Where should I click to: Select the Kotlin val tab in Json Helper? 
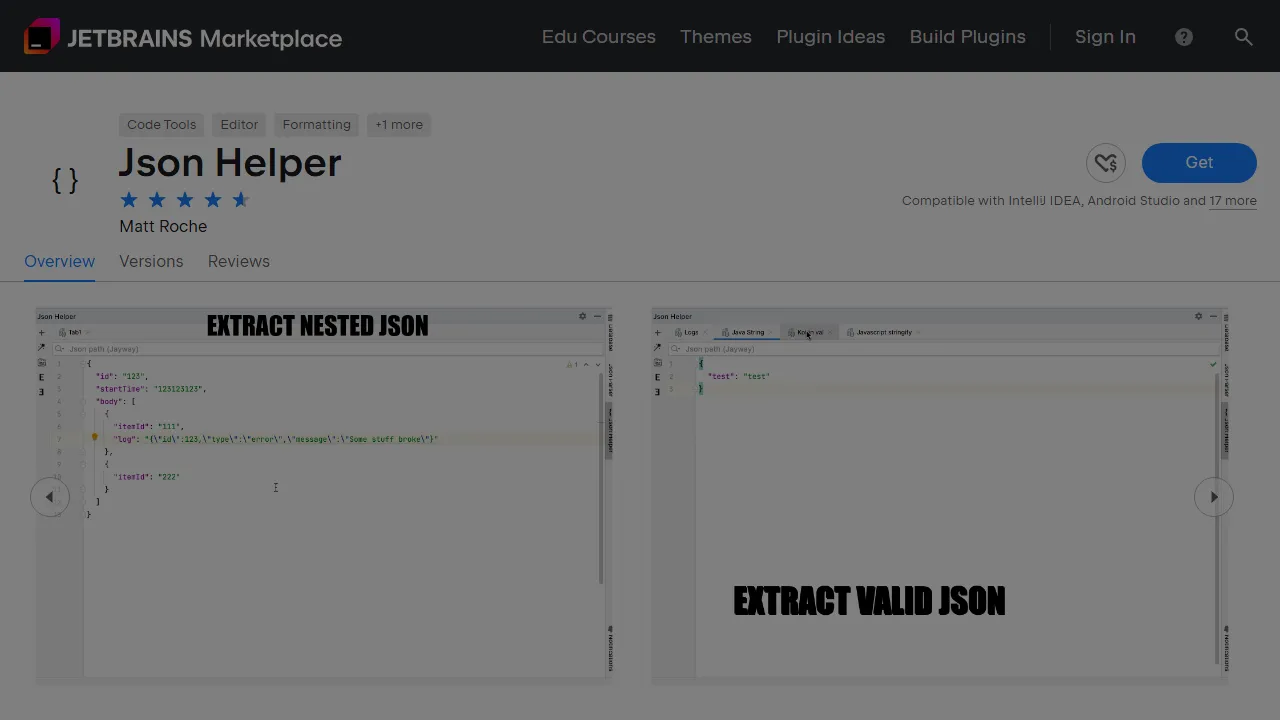(810, 332)
